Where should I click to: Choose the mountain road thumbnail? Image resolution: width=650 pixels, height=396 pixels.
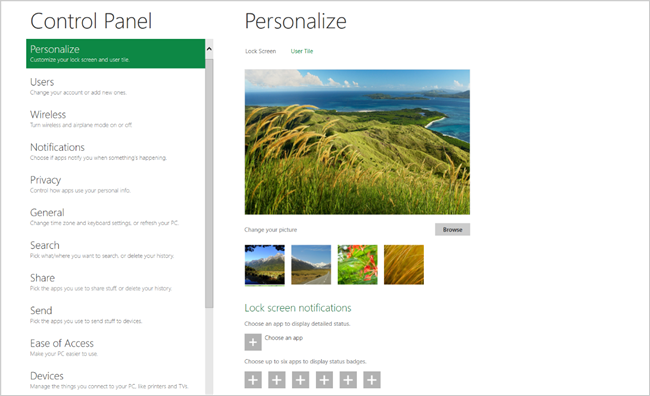pos(311,265)
